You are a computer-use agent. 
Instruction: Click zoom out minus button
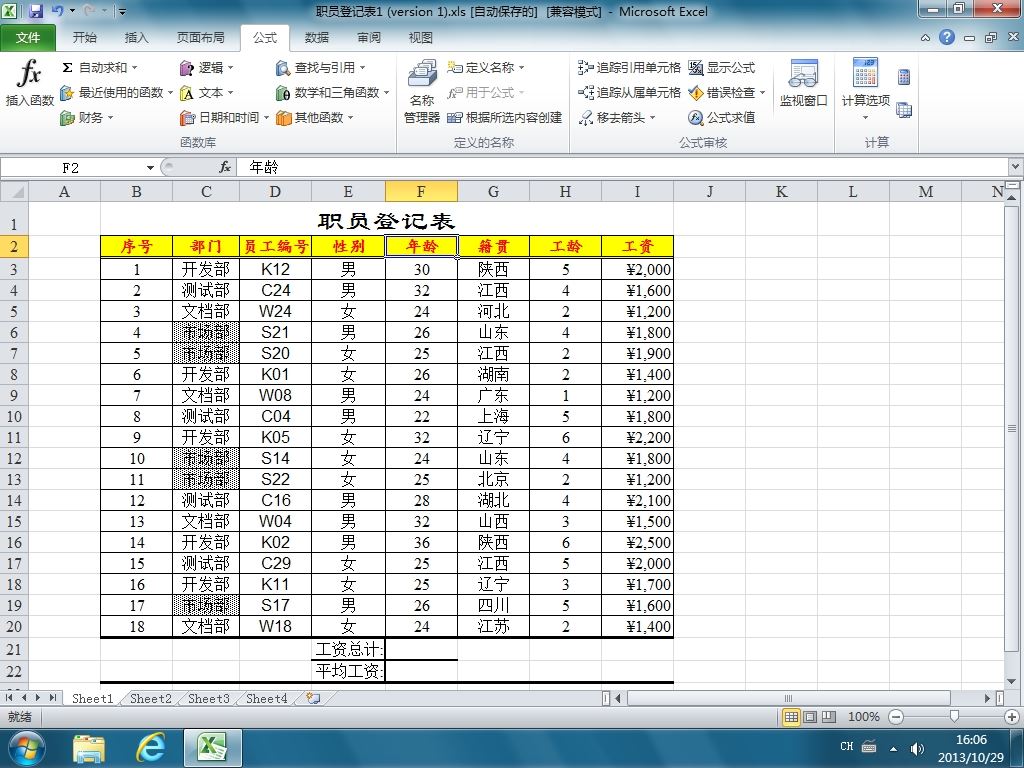coord(896,717)
